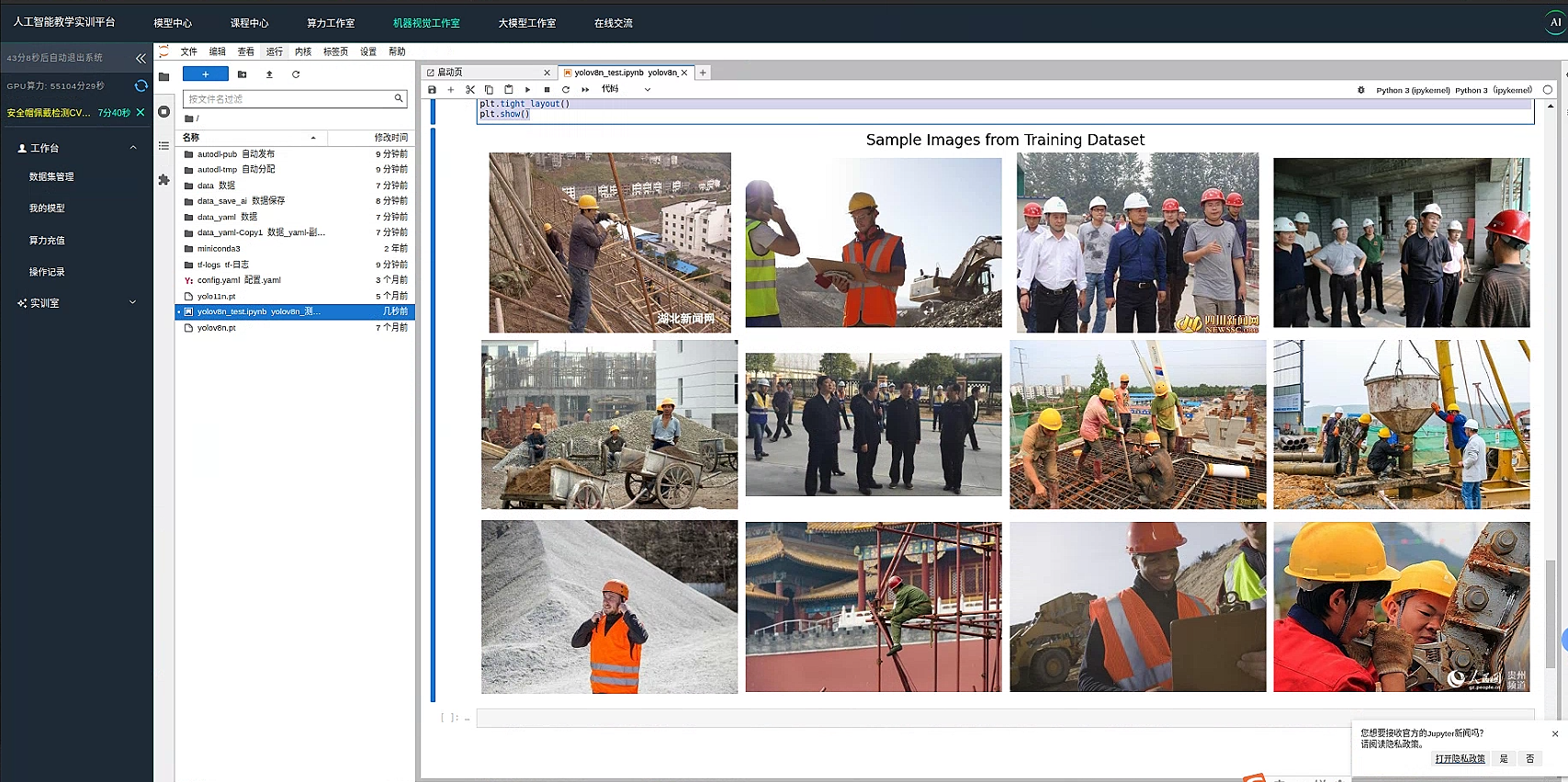Refresh the GPU 算力 balance
Screen dimensions: 1568x782
pos(141,85)
